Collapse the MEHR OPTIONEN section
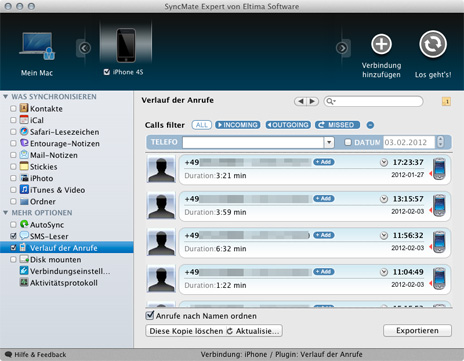This screenshot has height=361, width=464. tap(6, 213)
